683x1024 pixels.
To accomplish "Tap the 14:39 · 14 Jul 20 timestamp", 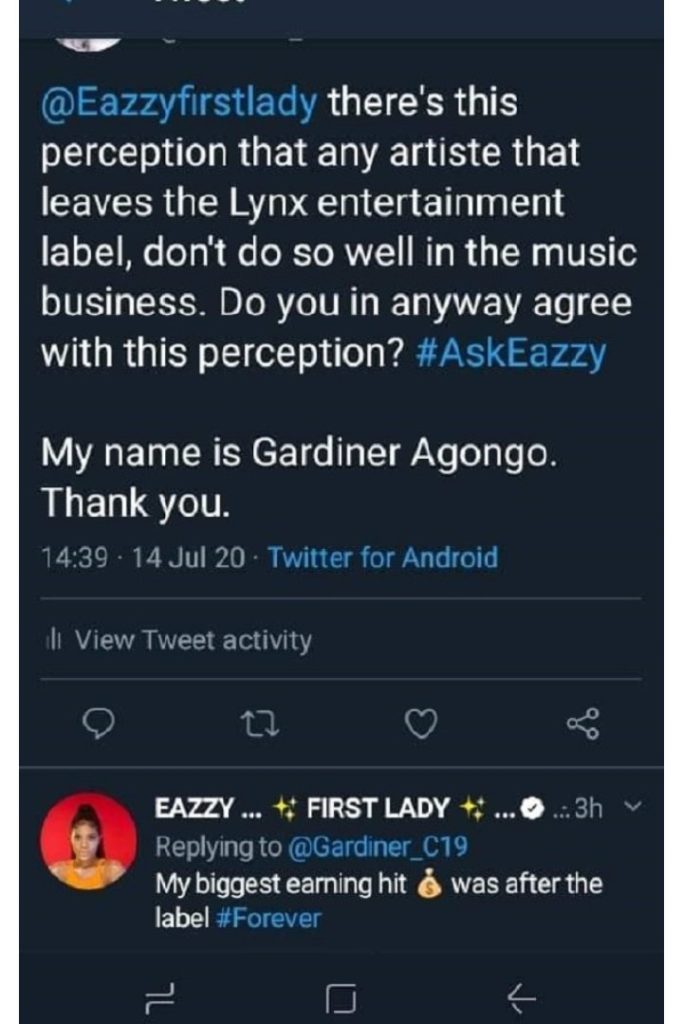I will point(143,558).
